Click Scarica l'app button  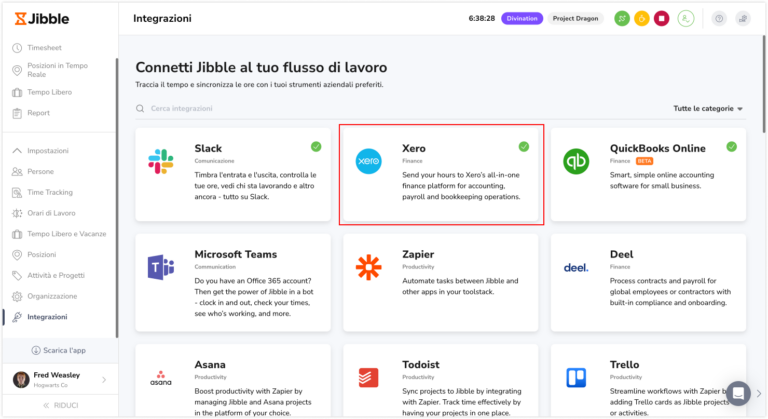(59, 350)
